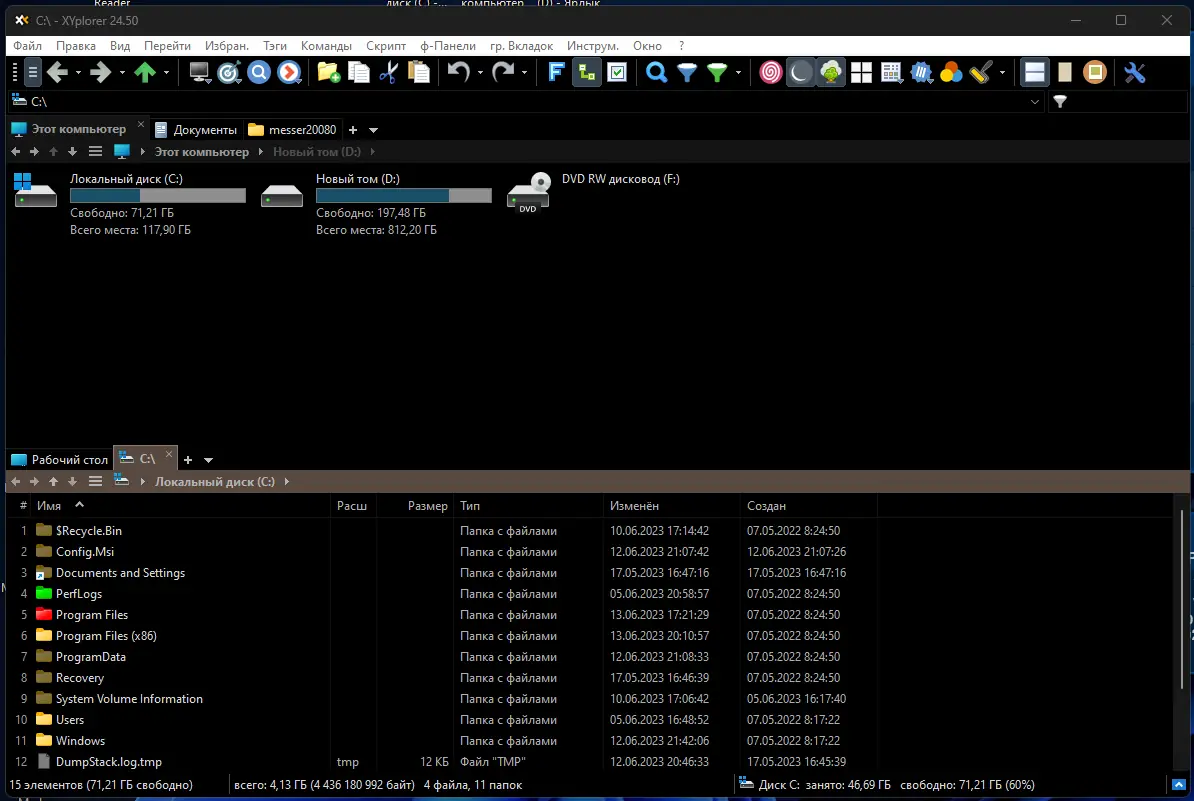Screen dimensions: 1194x801
Task: Open dropdown arrow next to Back button
Action: (78, 73)
